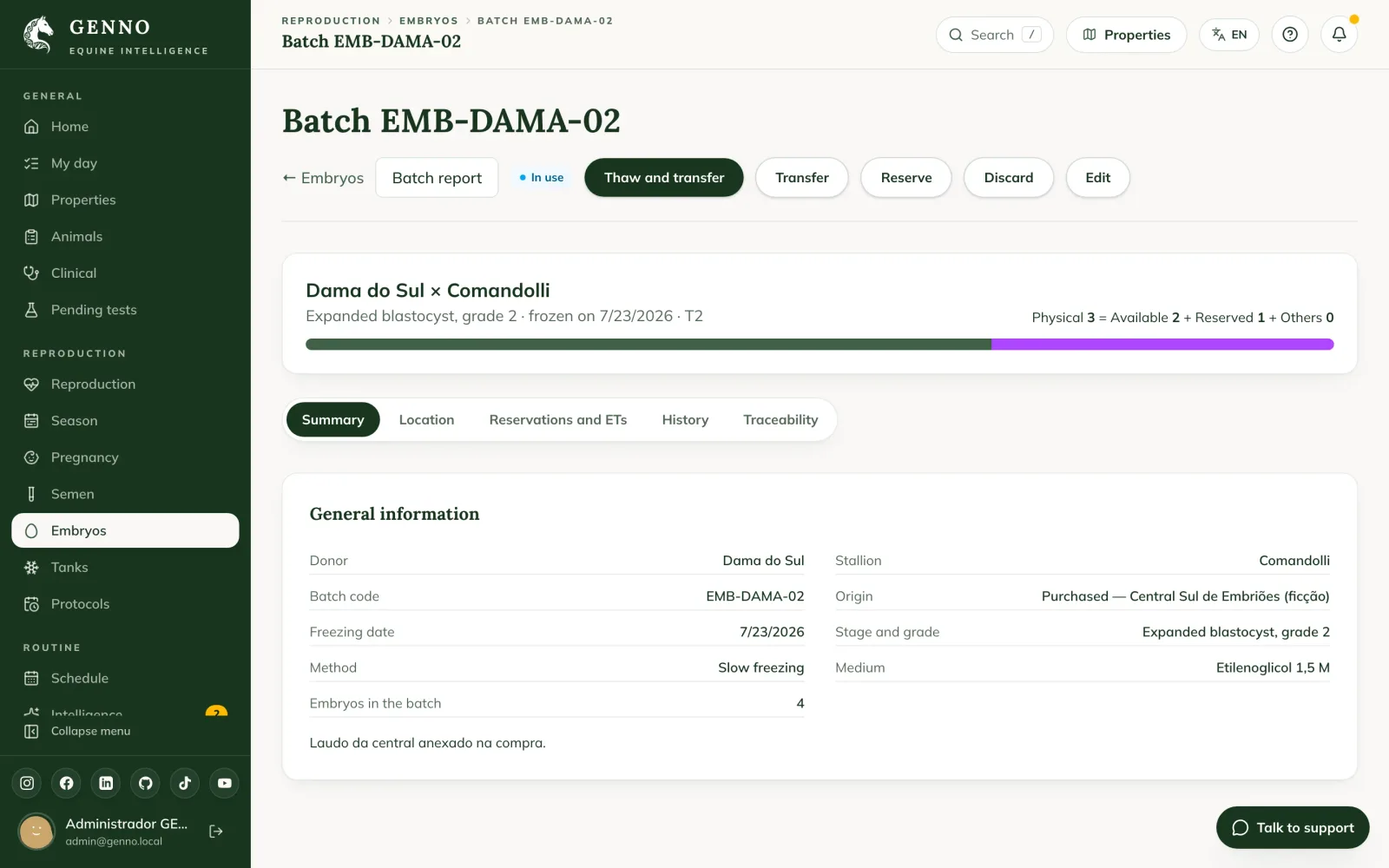Viewport: 1389px width, 868px height.
Task: Switch to the History tab
Action: click(685, 419)
